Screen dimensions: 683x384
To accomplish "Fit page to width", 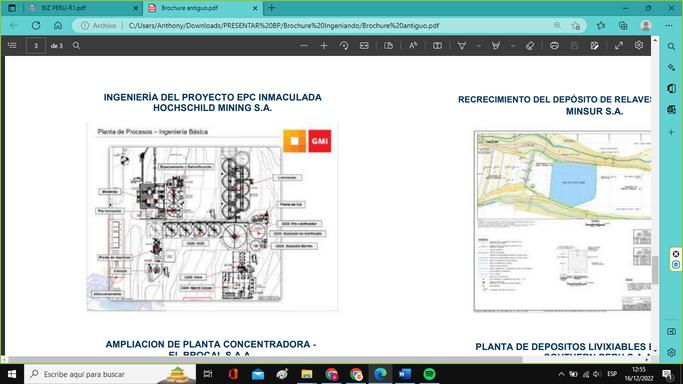I will point(364,46).
